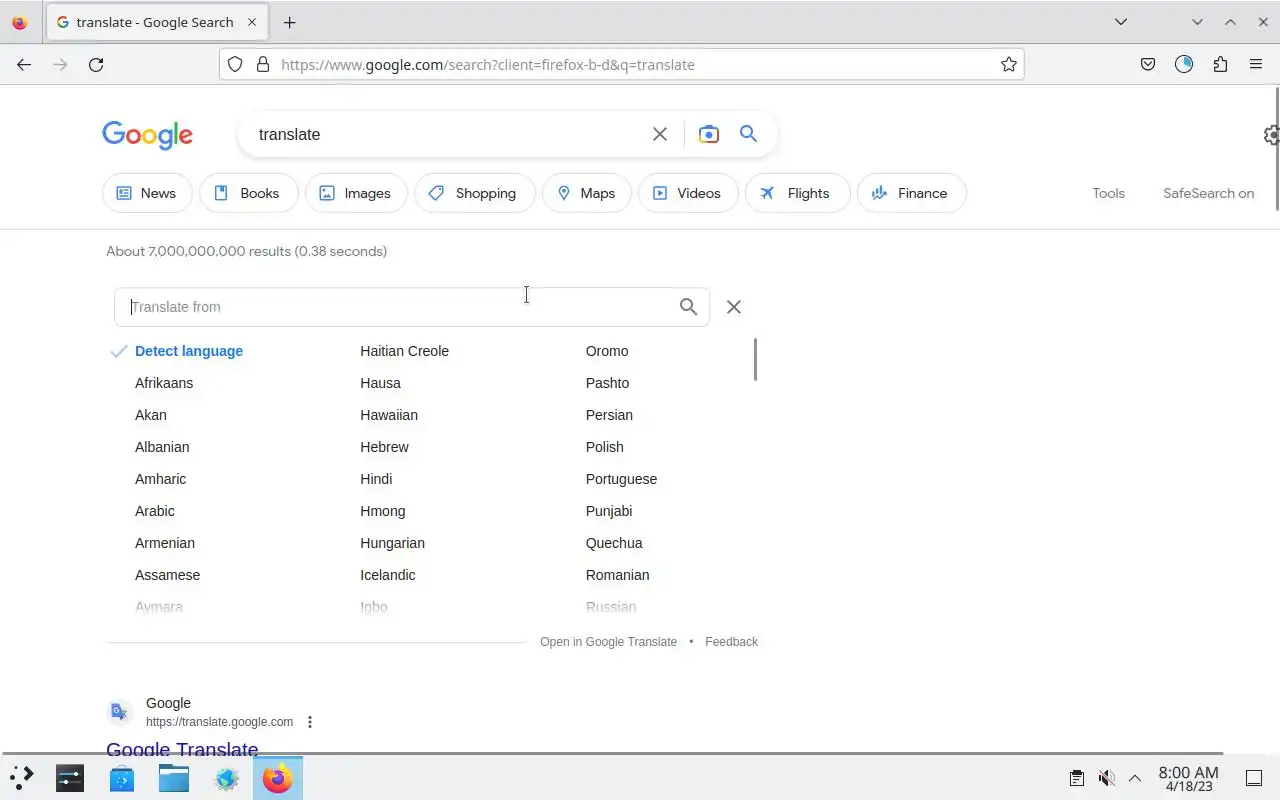
Task: Open the Firefox hamburger menu
Action: [x=1256, y=64]
